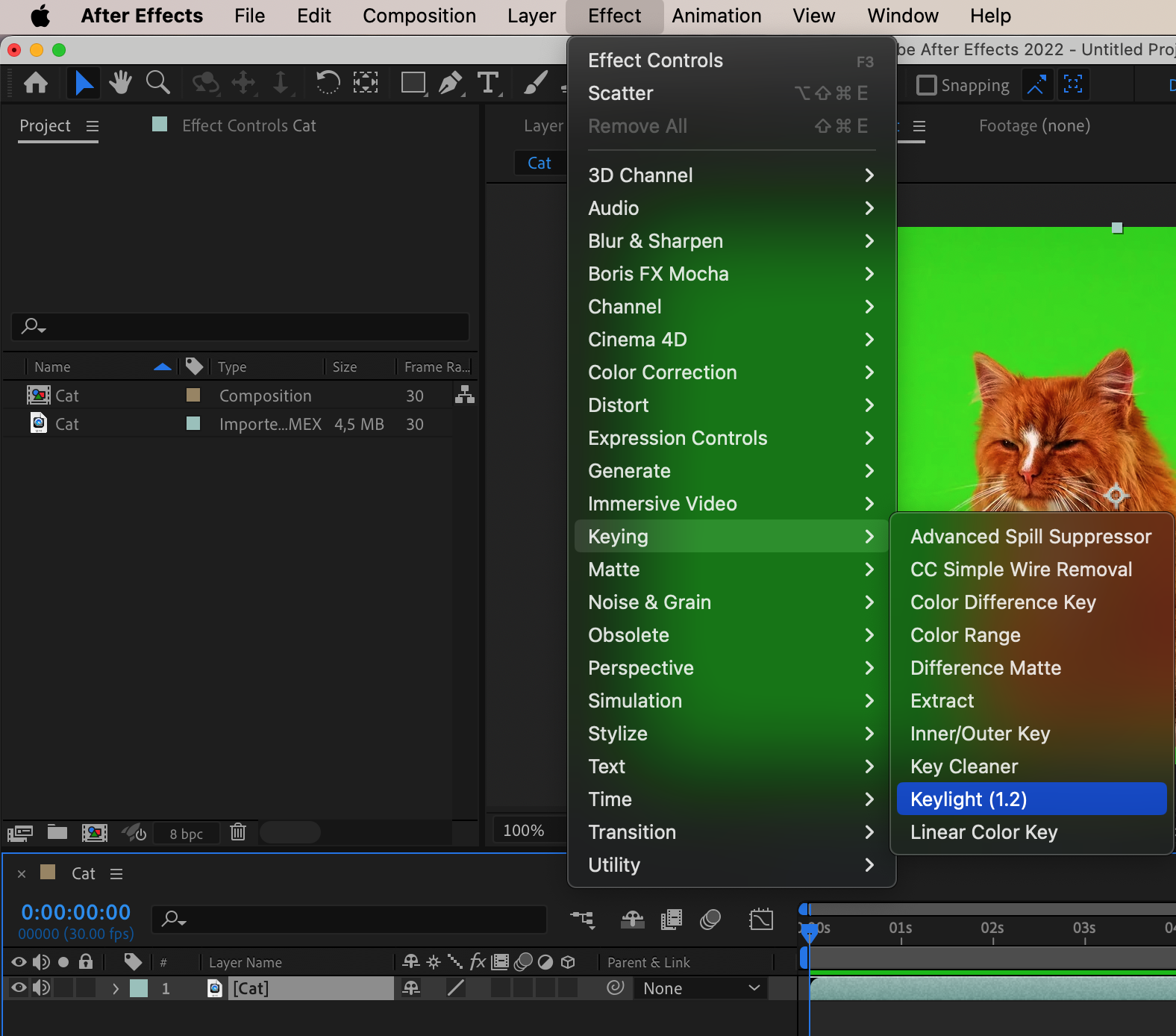
Task: Expand the Cat layer properties
Action: coord(116,988)
